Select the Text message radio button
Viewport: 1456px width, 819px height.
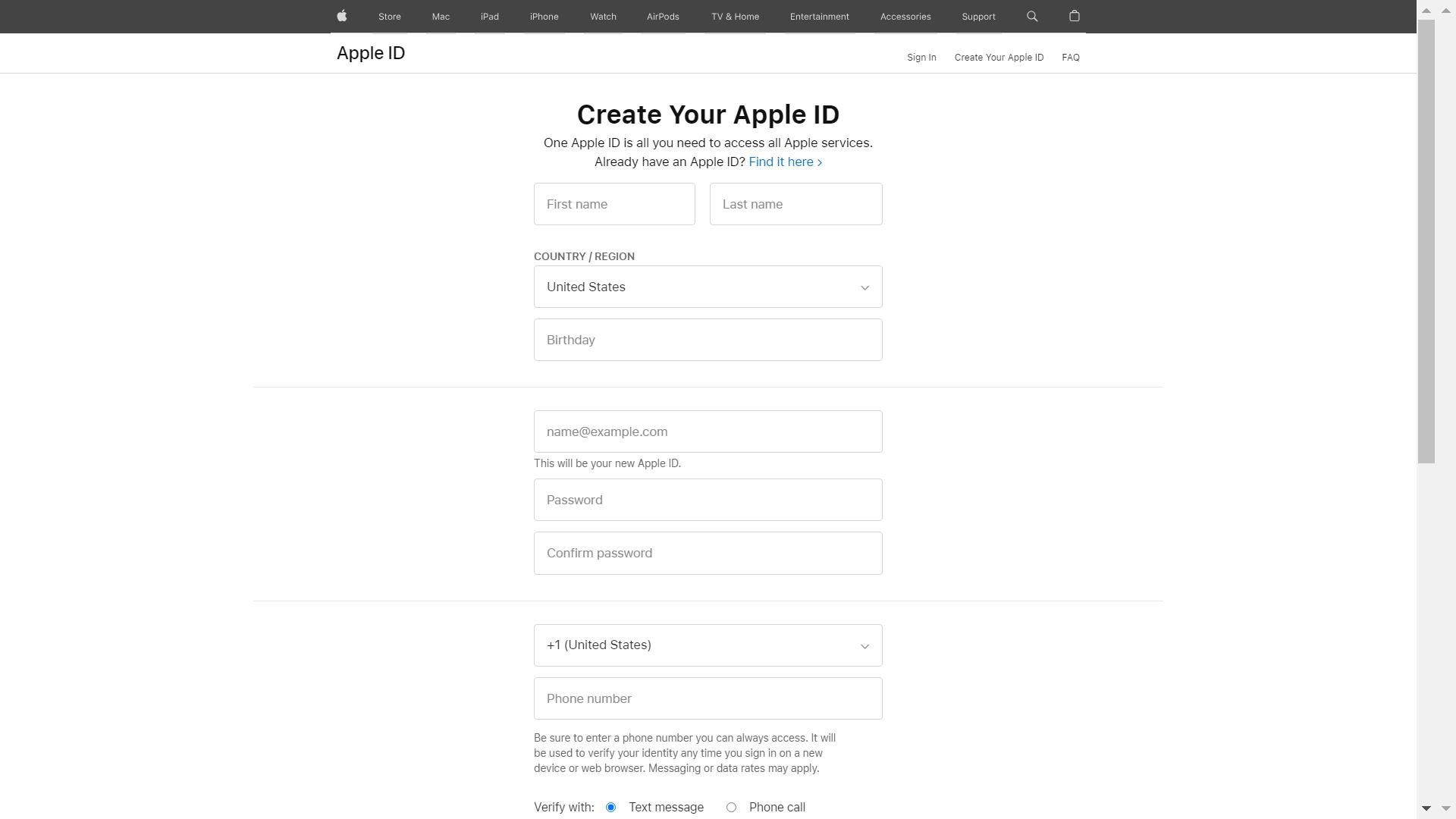click(x=610, y=808)
